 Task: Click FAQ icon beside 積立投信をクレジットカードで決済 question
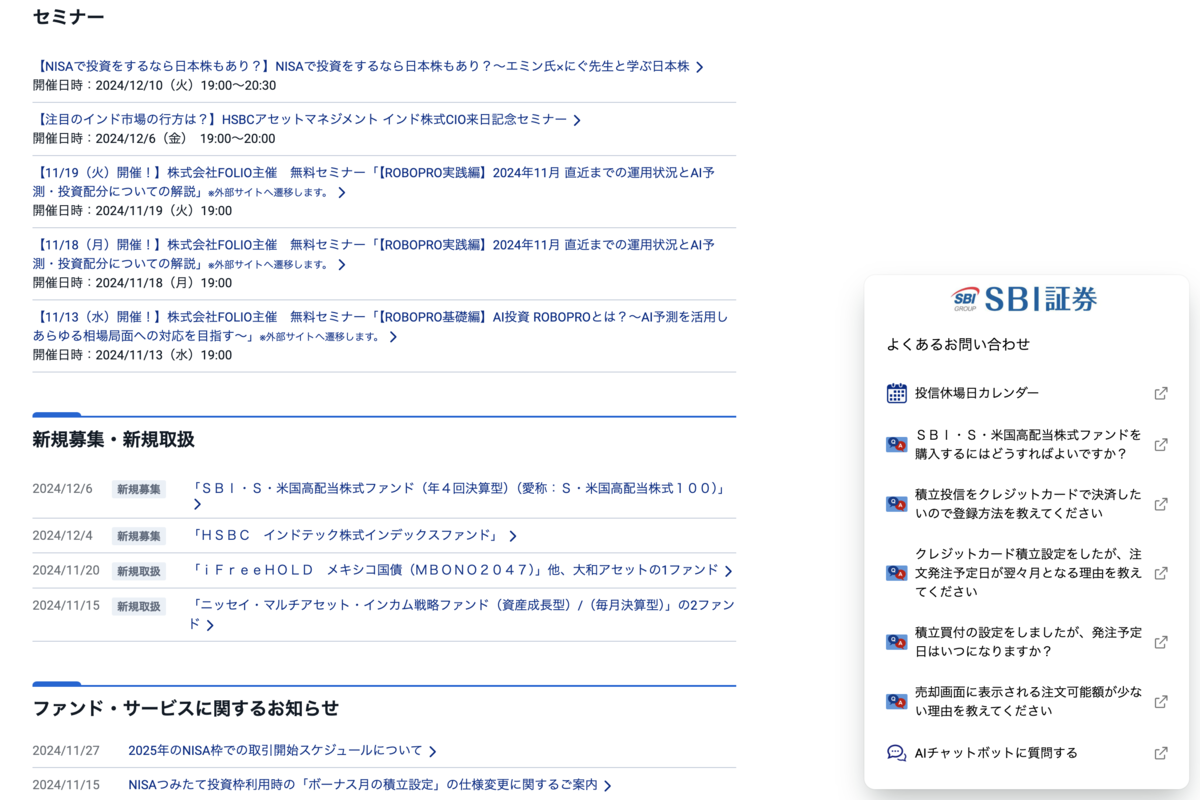[897, 504]
